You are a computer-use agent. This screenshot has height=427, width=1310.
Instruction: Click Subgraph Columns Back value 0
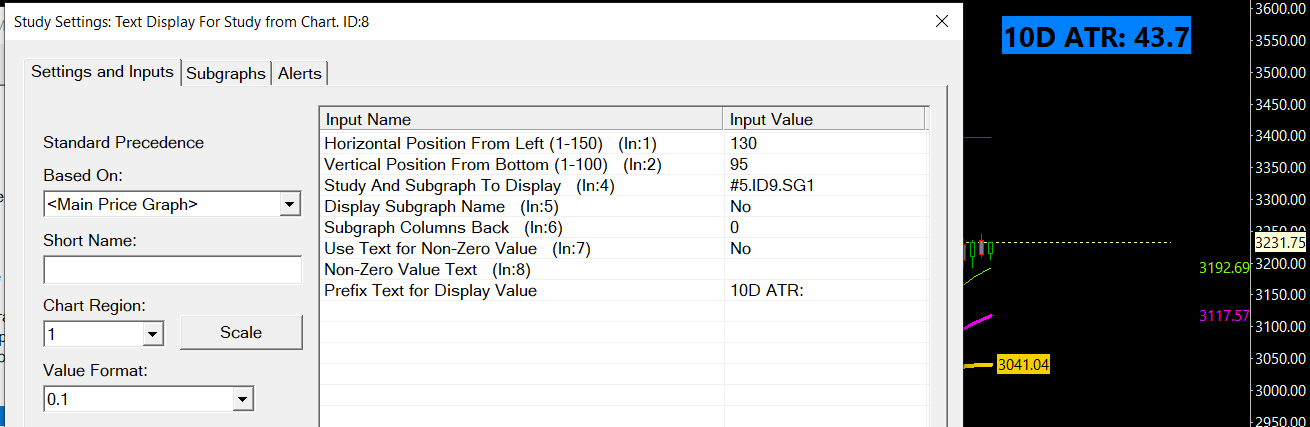pyautogui.click(x=826, y=227)
